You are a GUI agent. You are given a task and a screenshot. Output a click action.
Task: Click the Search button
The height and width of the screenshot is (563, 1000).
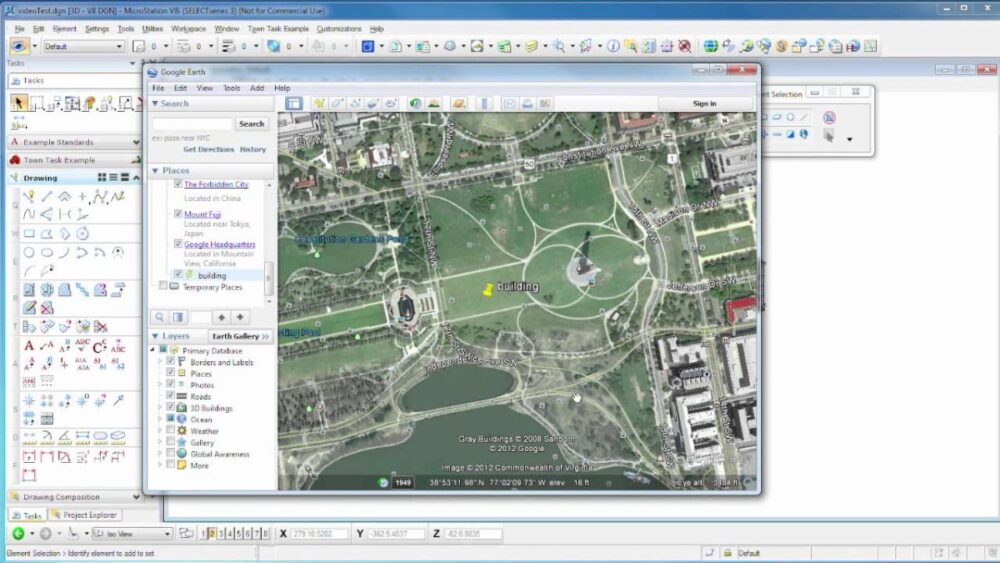tap(251, 124)
